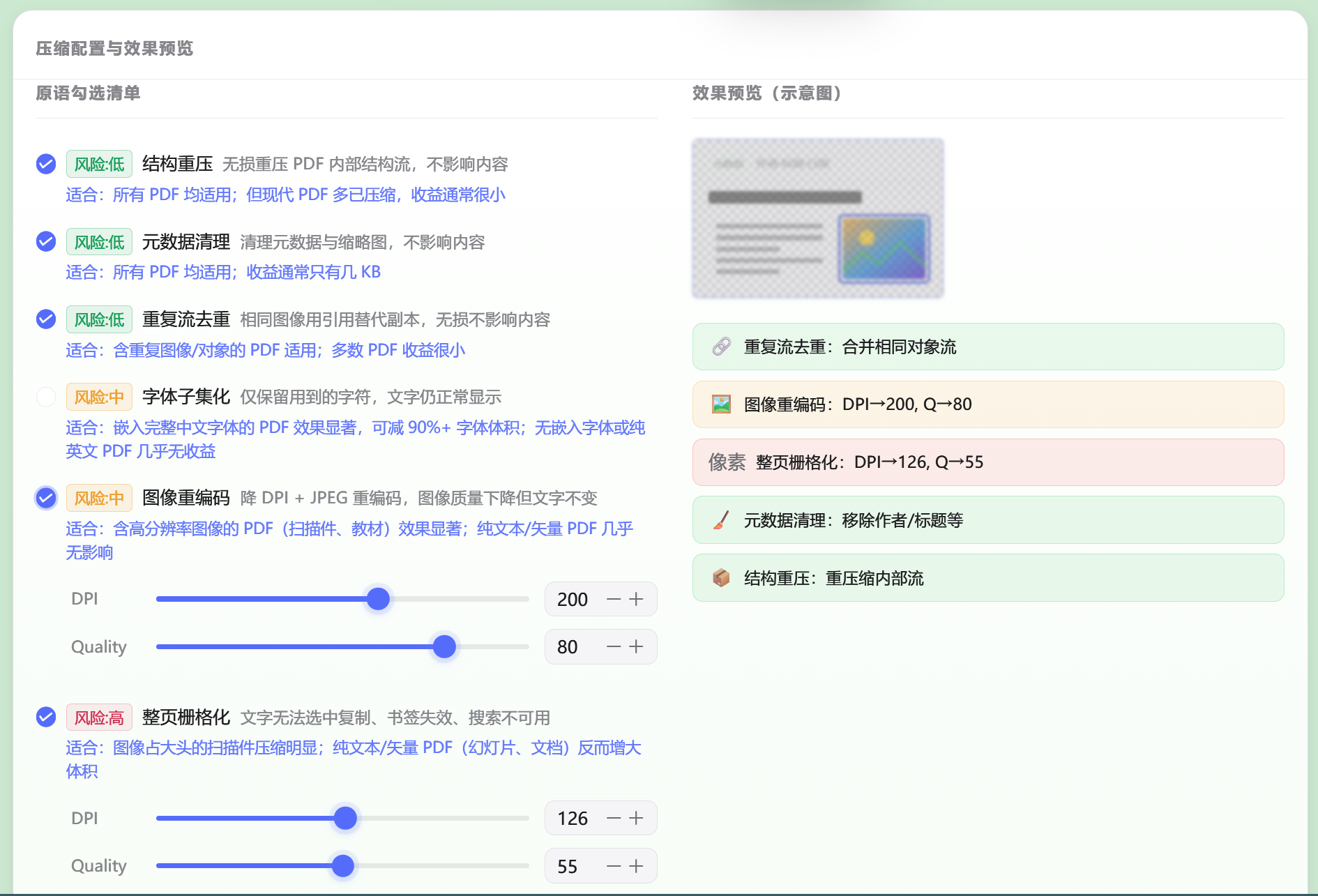Toggle the 重复流去重 checkbox

point(46,319)
